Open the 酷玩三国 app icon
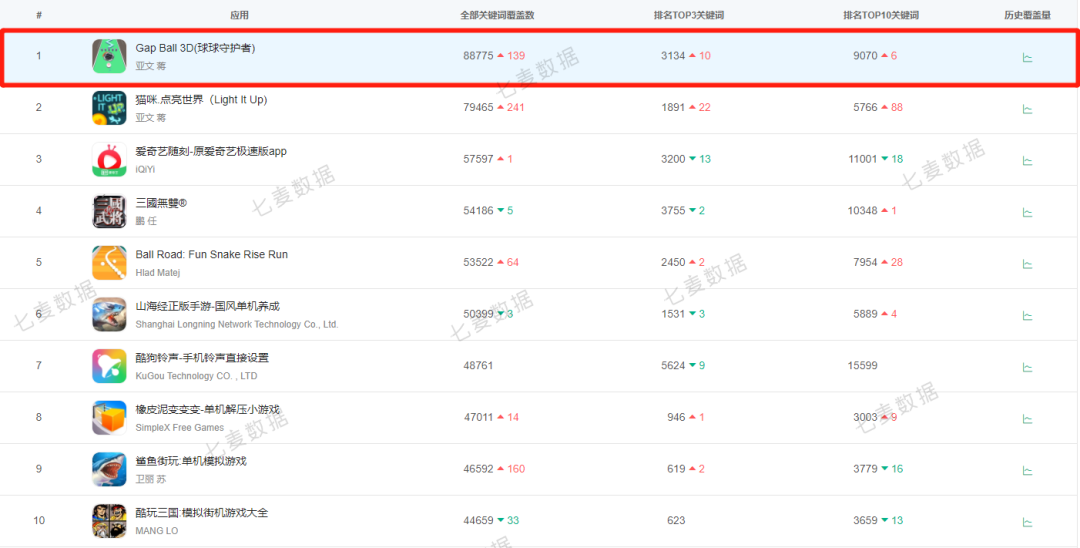Screen dimensions: 1080x548 coord(110,520)
